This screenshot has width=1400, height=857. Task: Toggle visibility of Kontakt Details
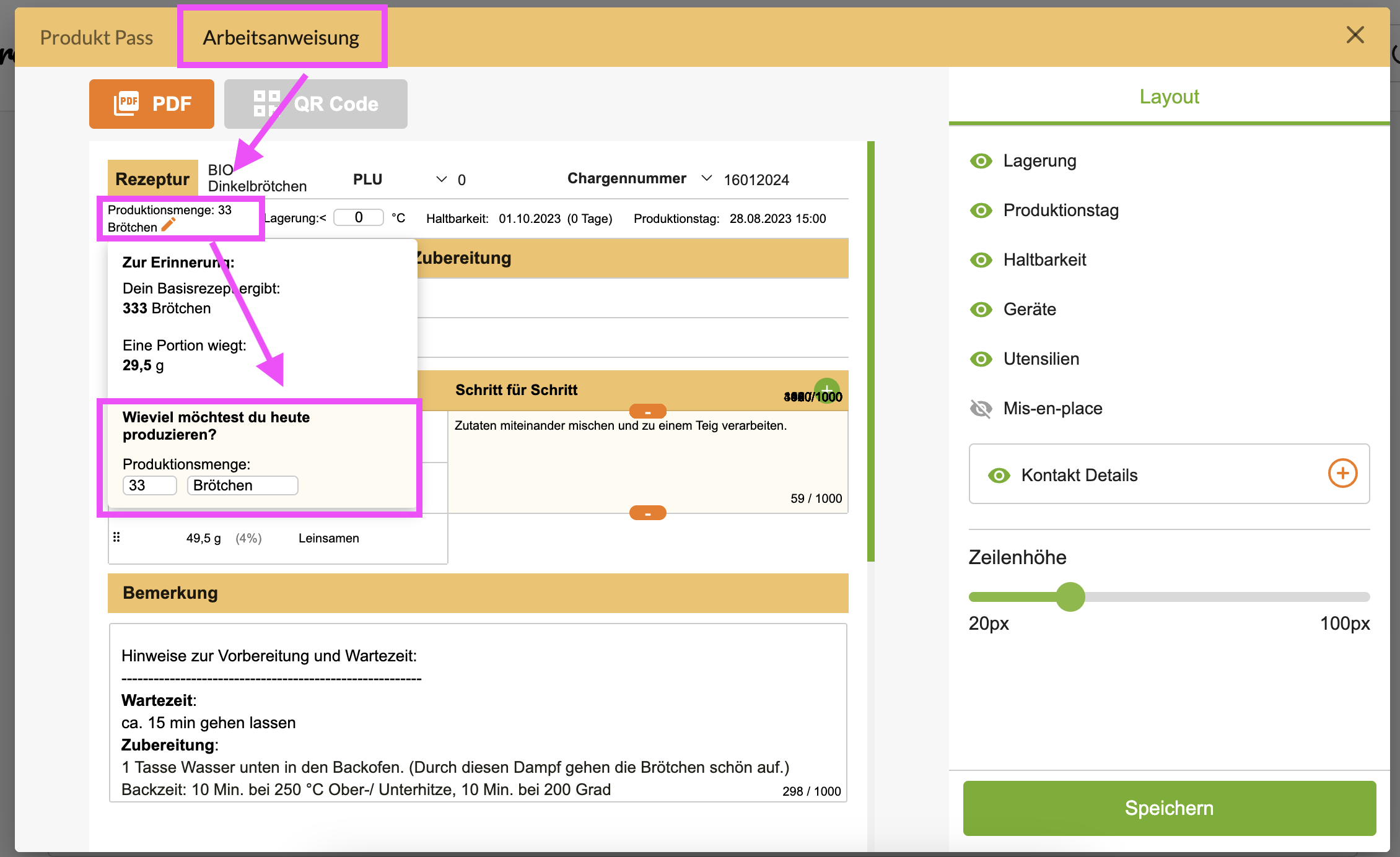click(x=999, y=476)
